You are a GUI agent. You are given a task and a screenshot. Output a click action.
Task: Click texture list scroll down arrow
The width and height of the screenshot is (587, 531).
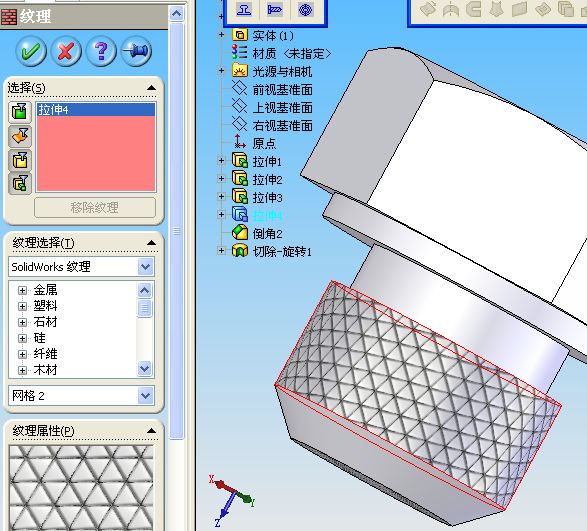click(145, 369)
